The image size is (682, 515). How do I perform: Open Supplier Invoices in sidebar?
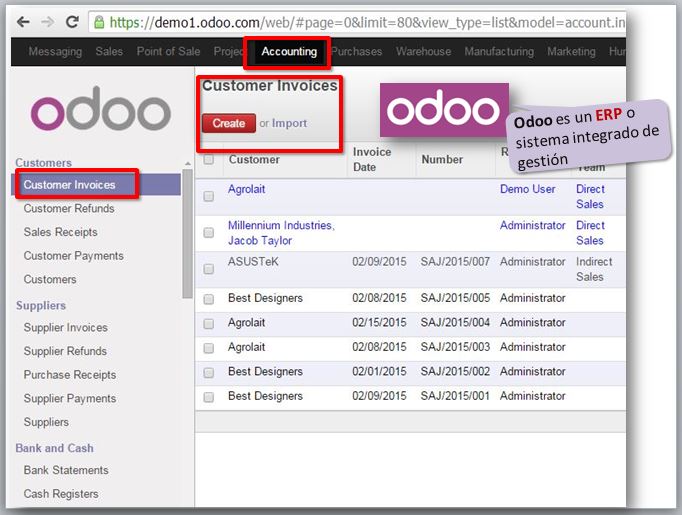coord(66,328)
